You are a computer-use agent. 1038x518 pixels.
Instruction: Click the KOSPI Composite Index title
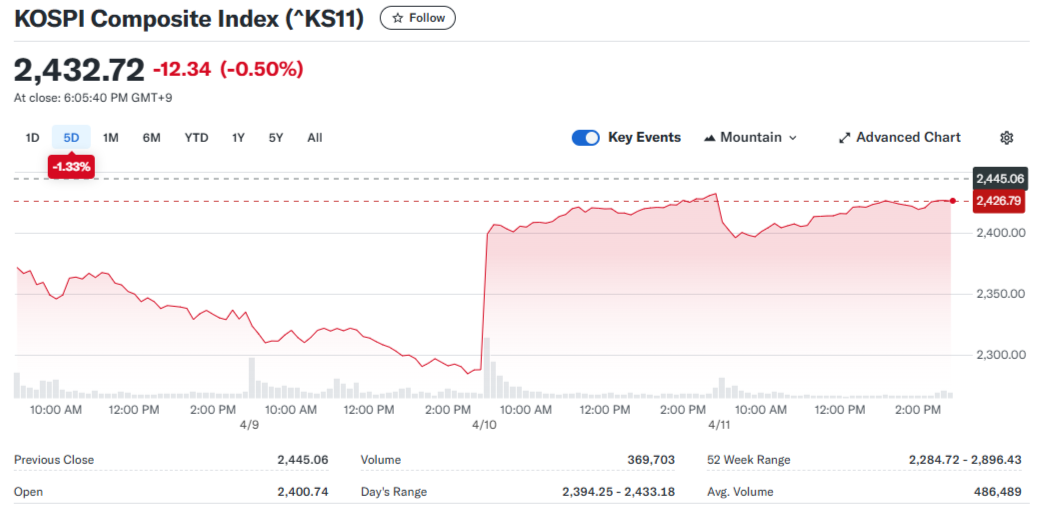[x=189, y=19]
